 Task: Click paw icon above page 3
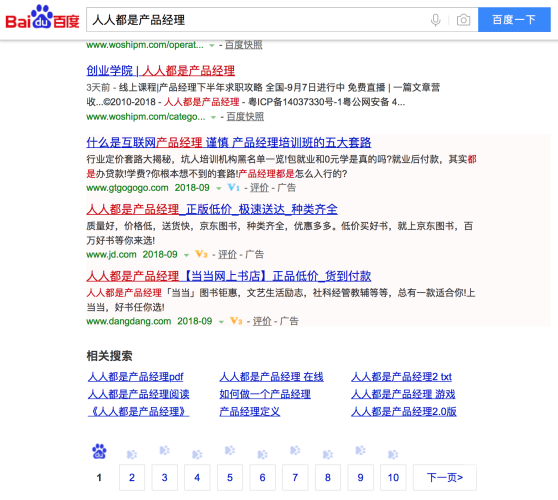164,450
